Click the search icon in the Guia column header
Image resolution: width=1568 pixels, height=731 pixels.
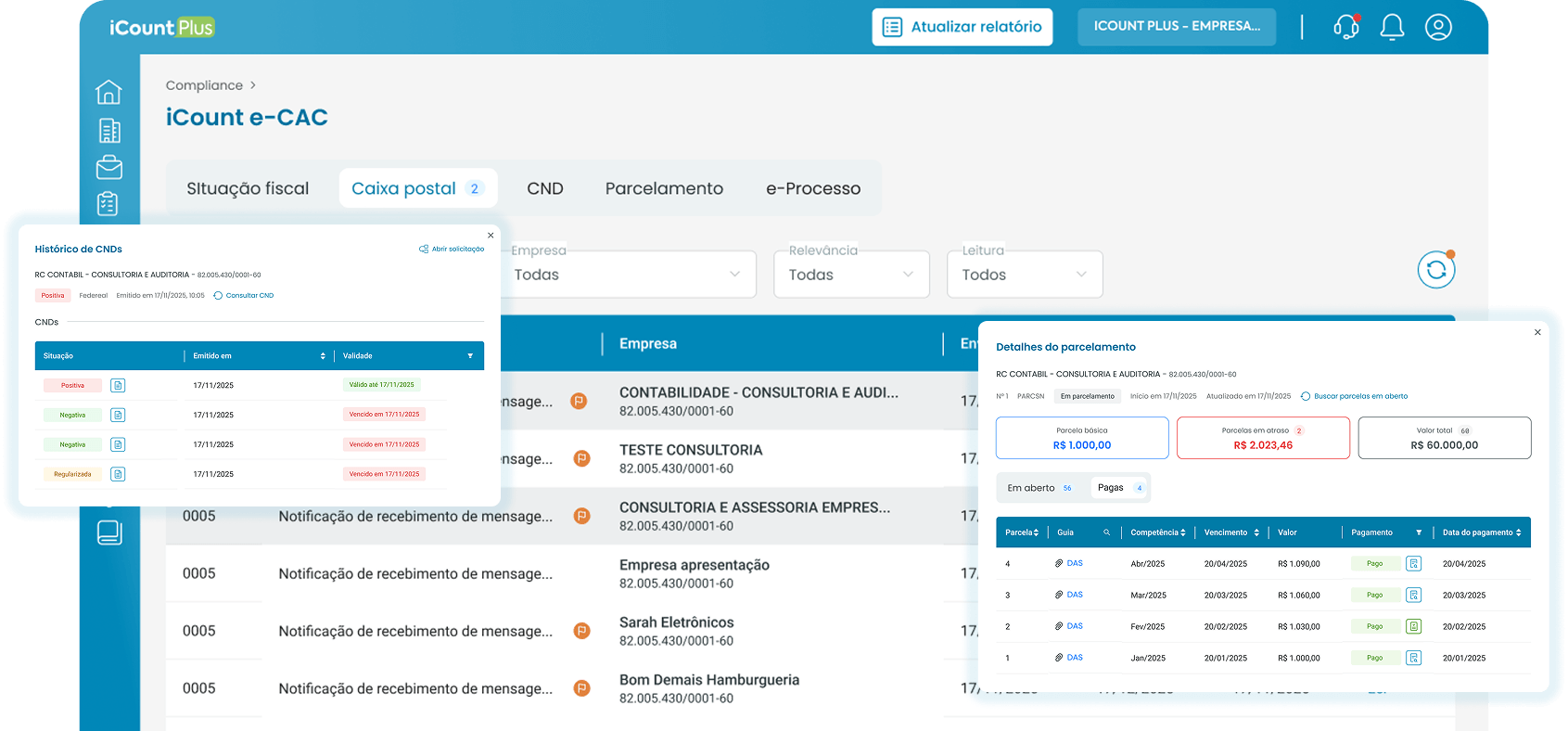point(1106,532)
